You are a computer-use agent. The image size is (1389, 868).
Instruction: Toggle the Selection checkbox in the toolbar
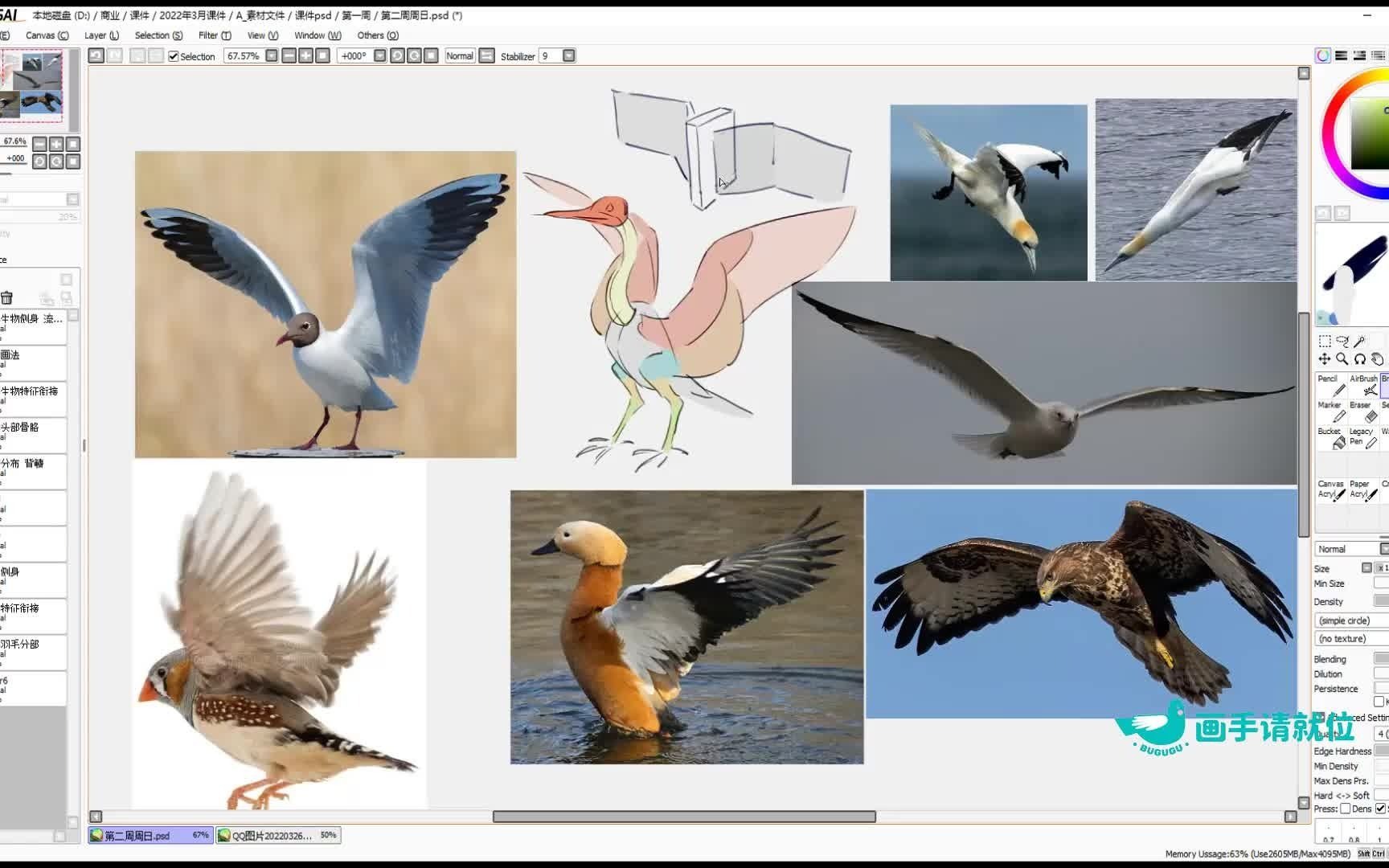173,56
